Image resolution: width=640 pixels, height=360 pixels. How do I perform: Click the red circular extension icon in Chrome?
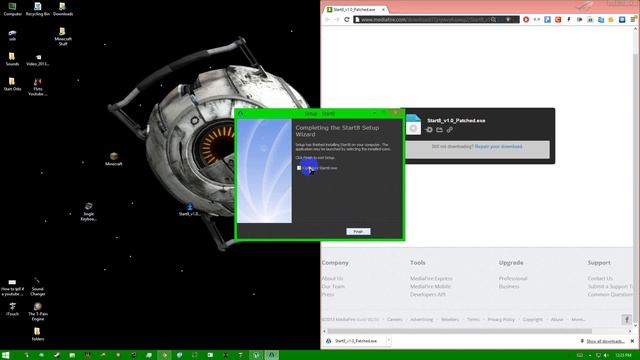pyautogui.click(x=526, y=19)
